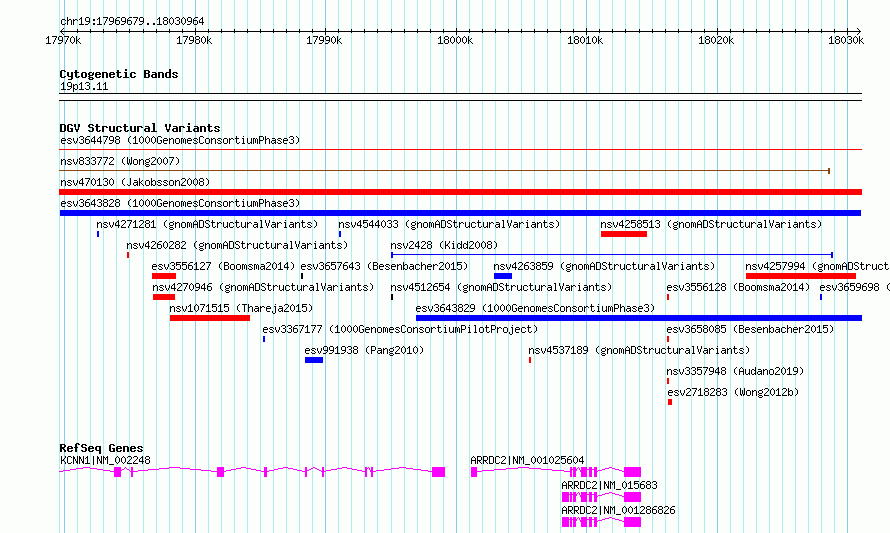Click the 17980k ruler tick label
This screenshot has height=533, width=890.
pos(194,40)
